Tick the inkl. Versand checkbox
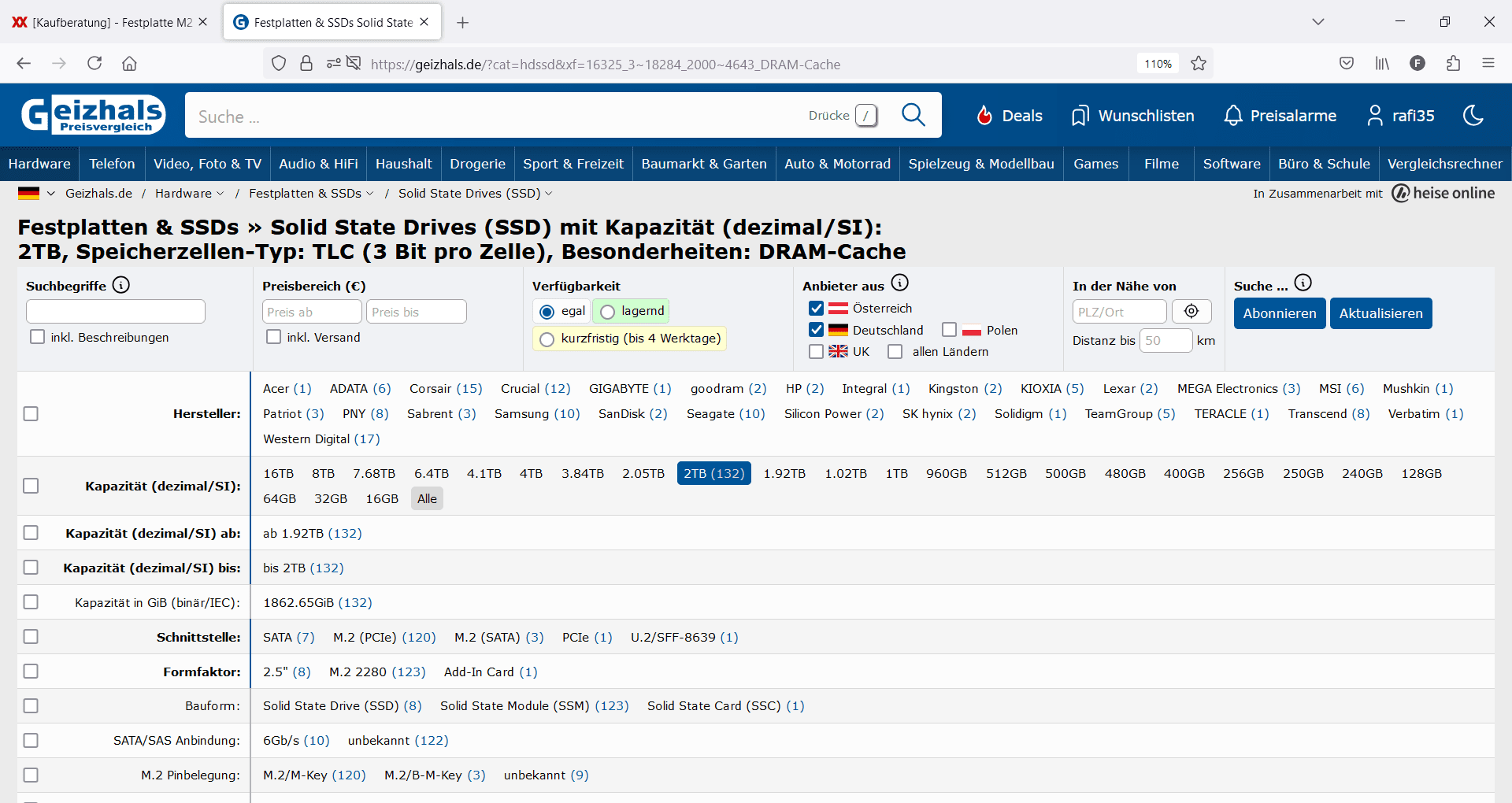Viewport: 1512px width, 803px height. click(x=273, y=337)
